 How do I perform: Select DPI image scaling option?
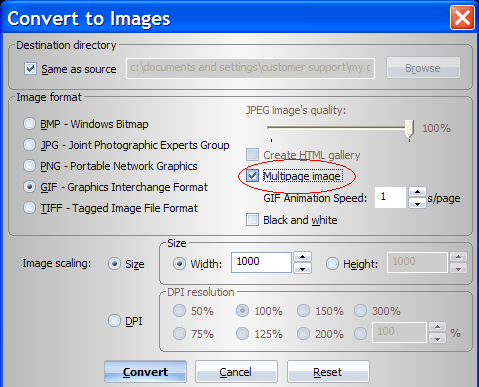(x=114, y=321)
